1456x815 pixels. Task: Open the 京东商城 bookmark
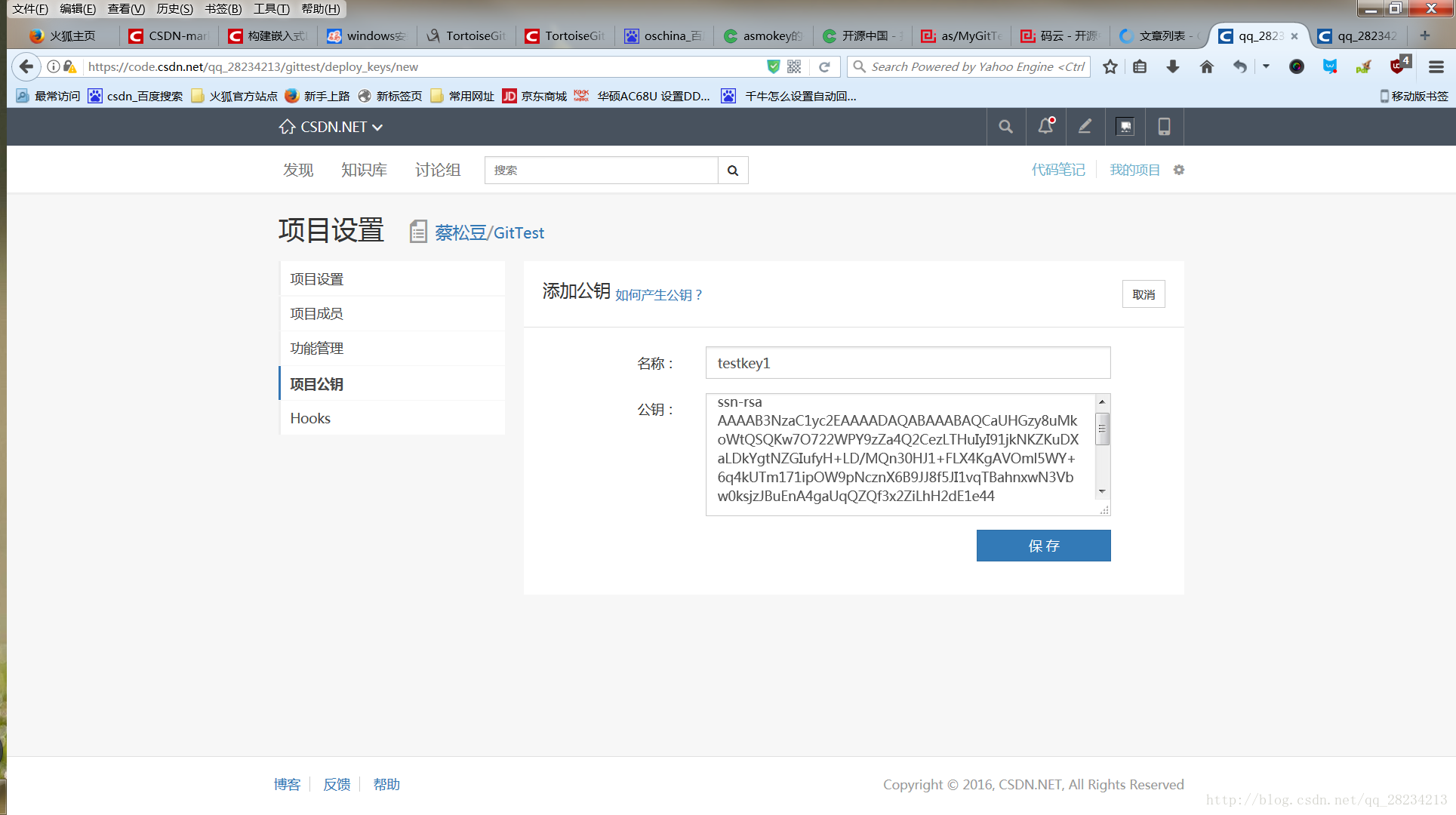tap(534, 96)
